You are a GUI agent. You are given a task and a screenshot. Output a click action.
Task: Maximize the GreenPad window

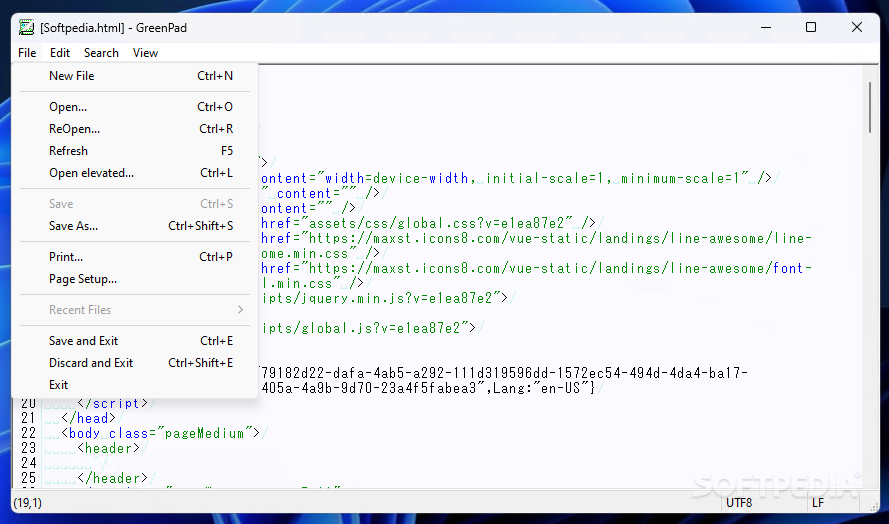pyautogui.click(x=811, y=27)
